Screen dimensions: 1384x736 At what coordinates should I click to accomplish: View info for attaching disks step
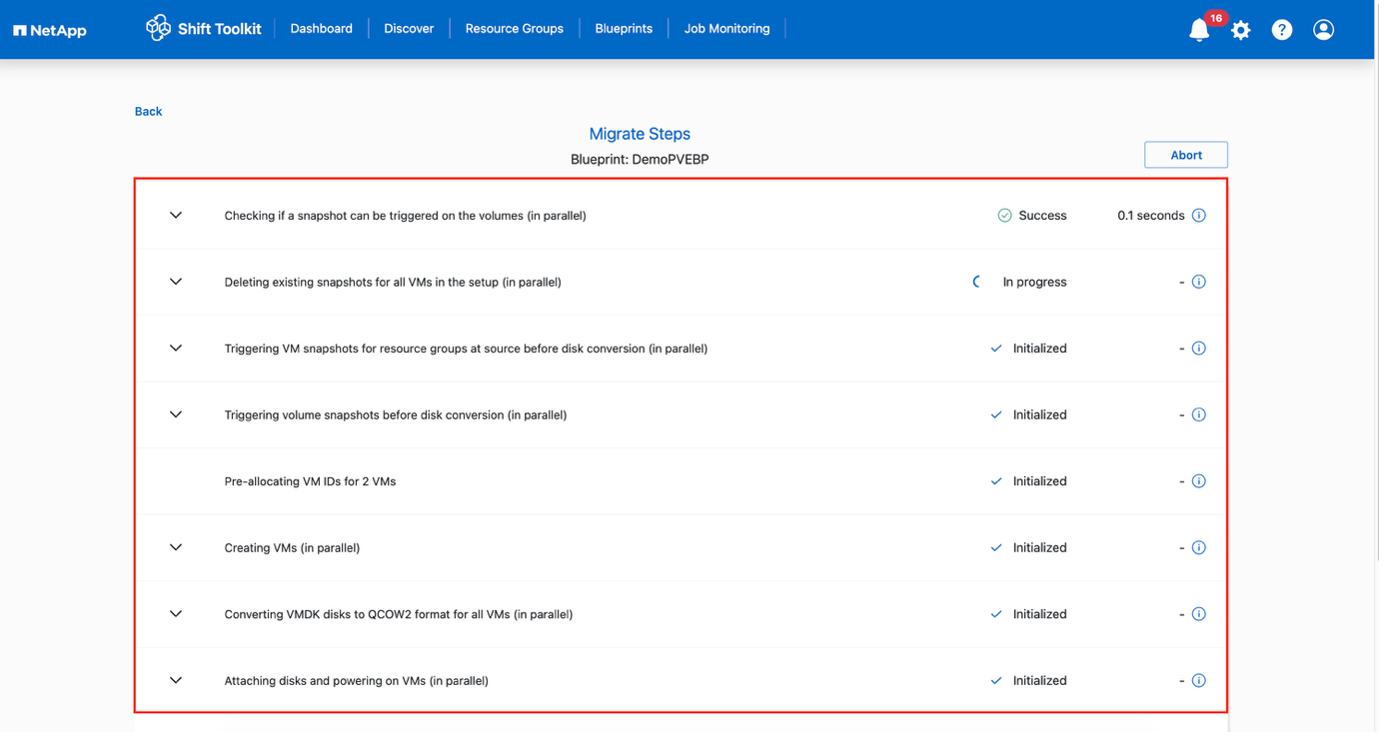pyautogui.click(x=1198, y=680)
